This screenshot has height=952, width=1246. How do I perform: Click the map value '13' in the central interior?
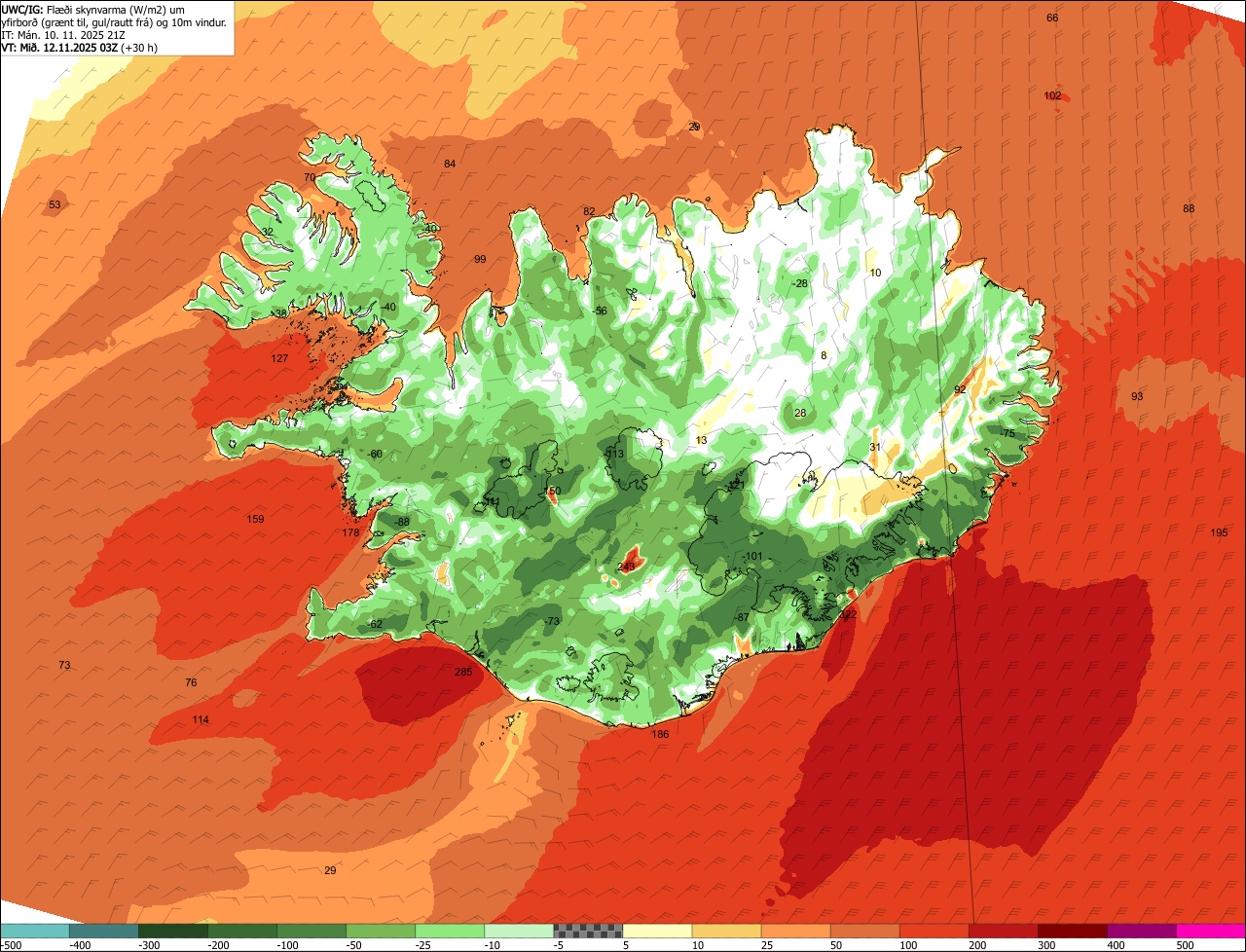click(702, 440)
